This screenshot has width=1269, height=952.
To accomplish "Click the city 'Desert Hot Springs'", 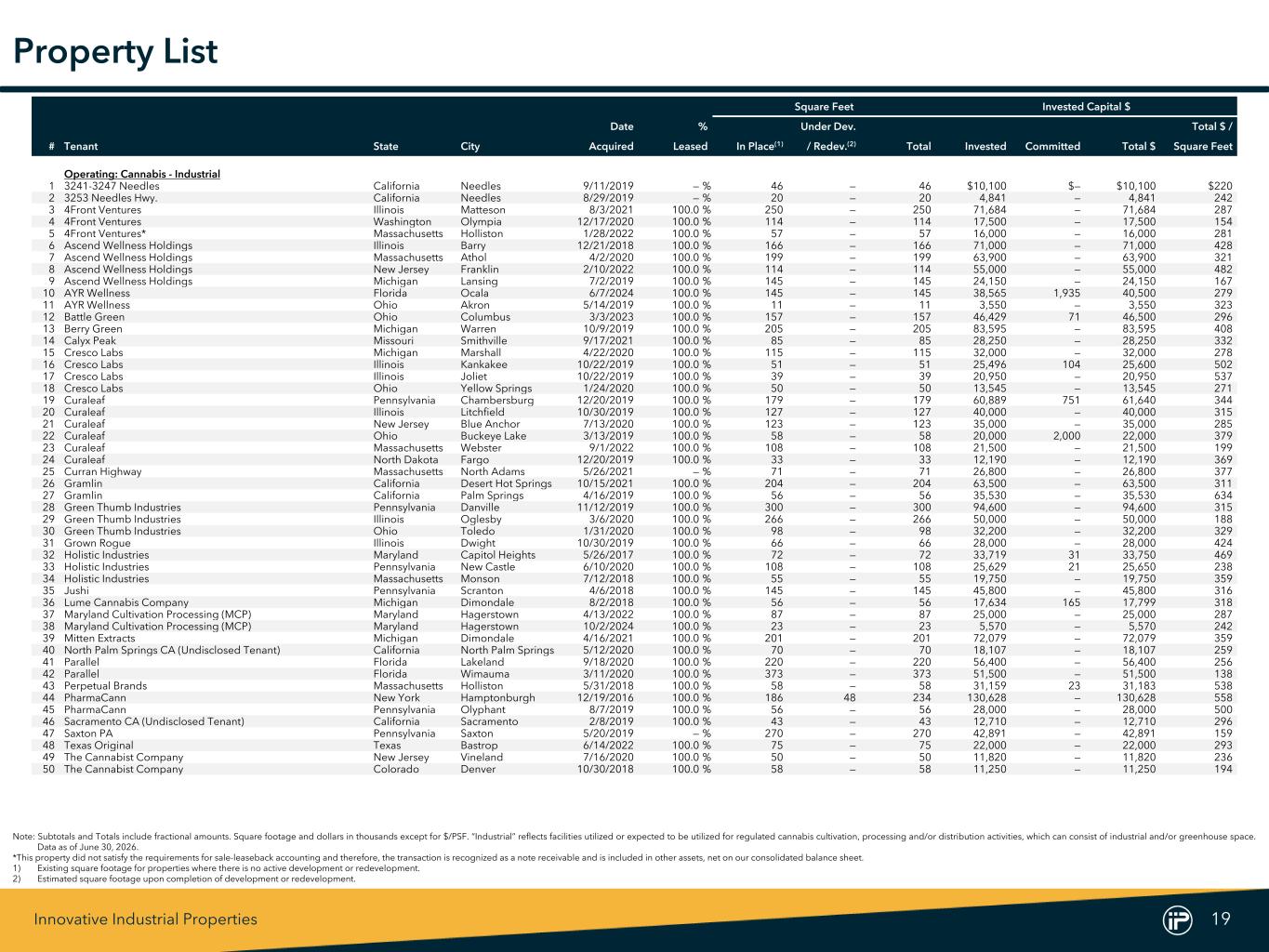I will pyautogui.click(x=506, y=483).
